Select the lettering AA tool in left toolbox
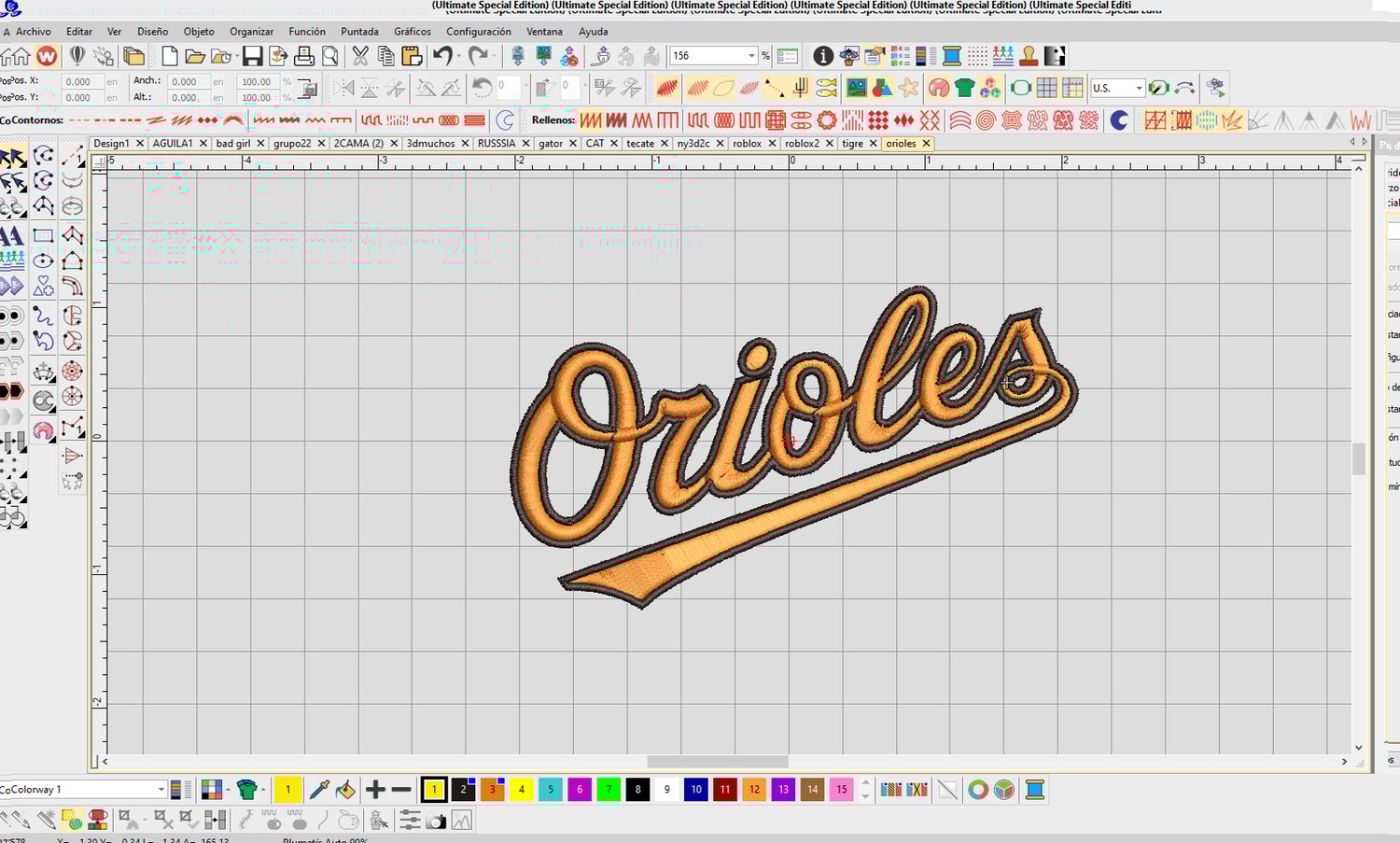Image resolution: width=1400 pixels, height=843 pixels. [x=13, y=235]
